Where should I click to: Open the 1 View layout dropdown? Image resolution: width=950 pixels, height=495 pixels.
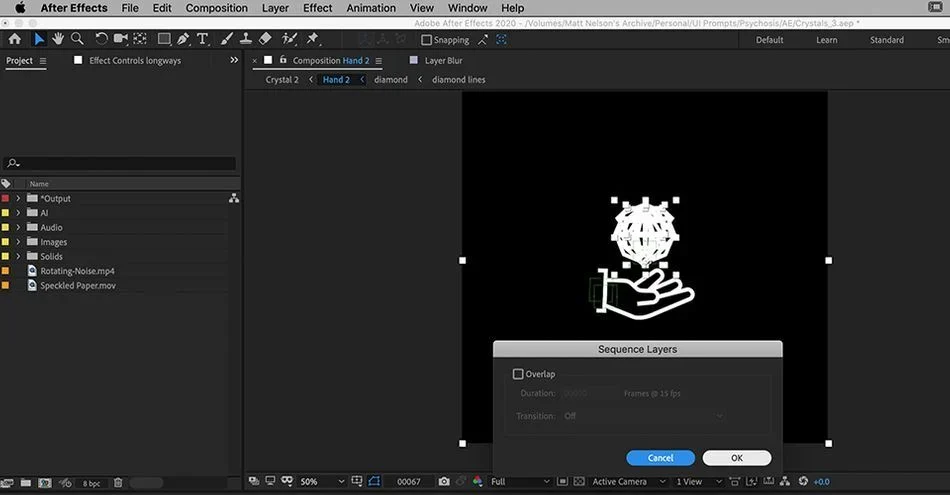(699, 482)
